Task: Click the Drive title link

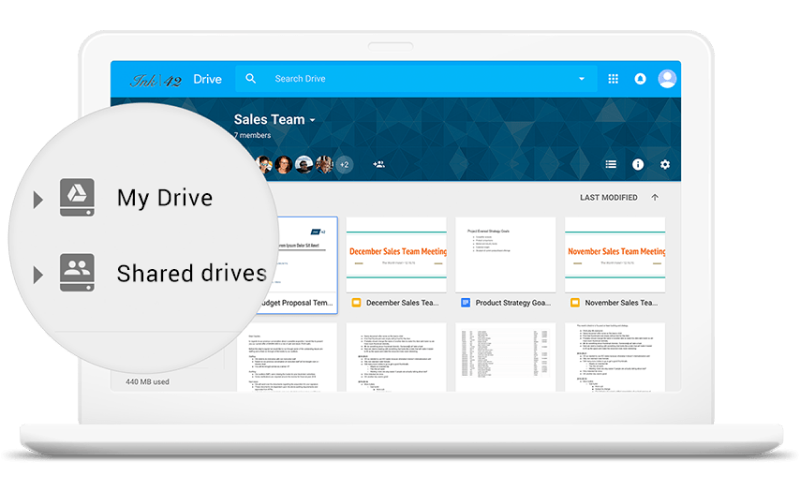Action: 208,79
